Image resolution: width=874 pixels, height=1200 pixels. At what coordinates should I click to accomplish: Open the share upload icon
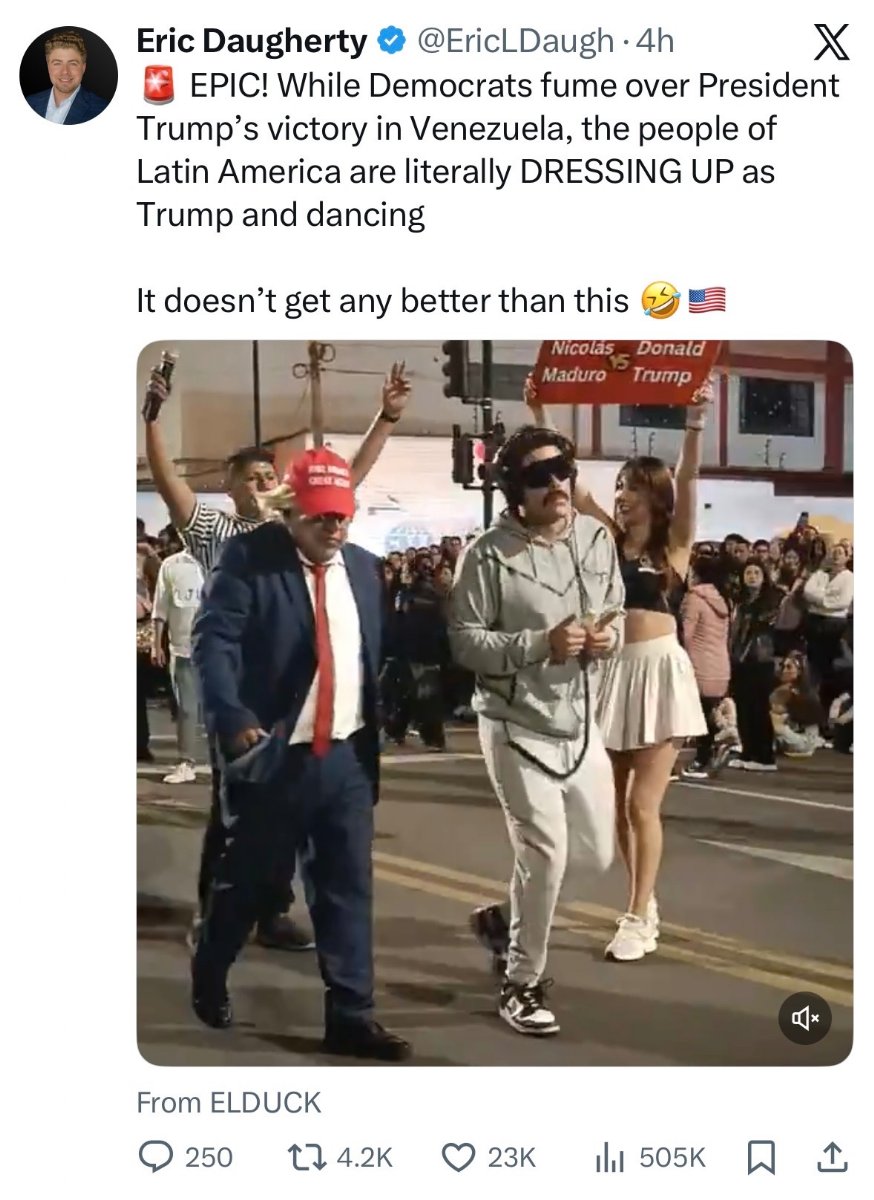coord(831,1157)
